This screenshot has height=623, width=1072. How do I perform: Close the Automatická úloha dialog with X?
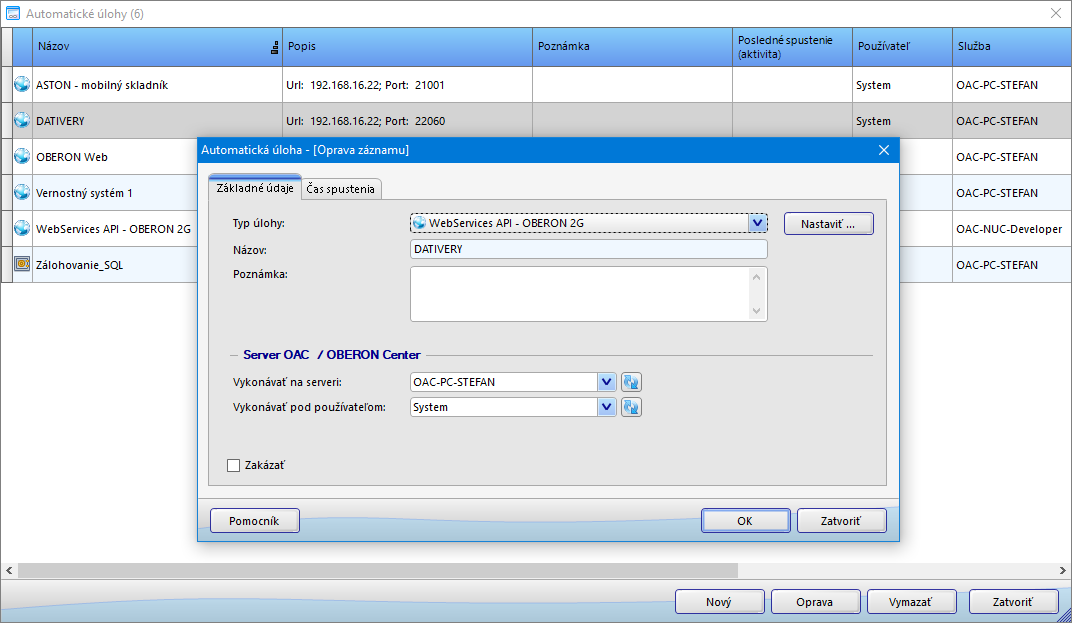pyautogui.click(x=884, y=150)
